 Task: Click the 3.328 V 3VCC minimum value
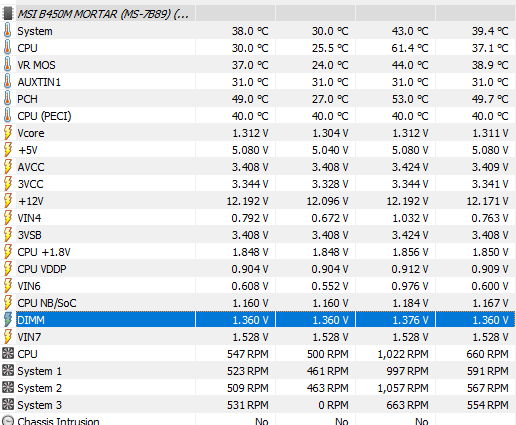tap(330, 184)
